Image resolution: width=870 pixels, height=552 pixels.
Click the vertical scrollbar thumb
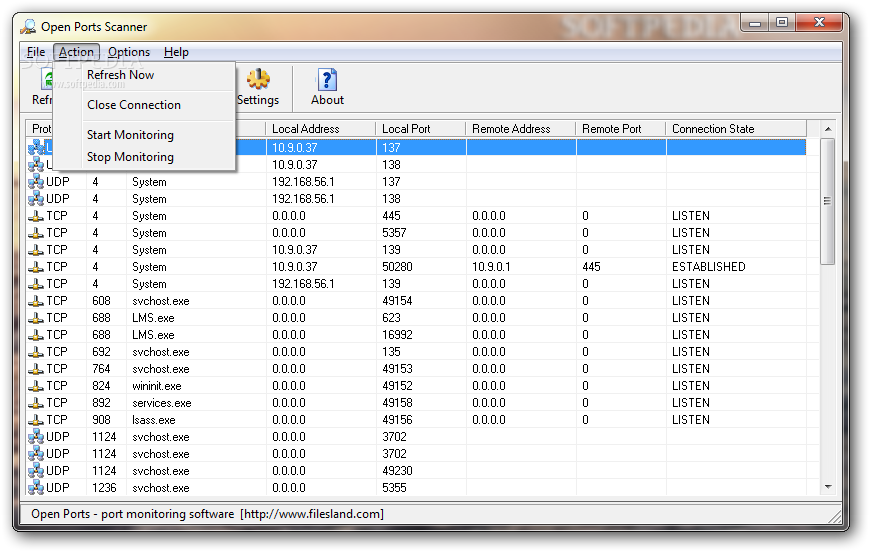828,201
